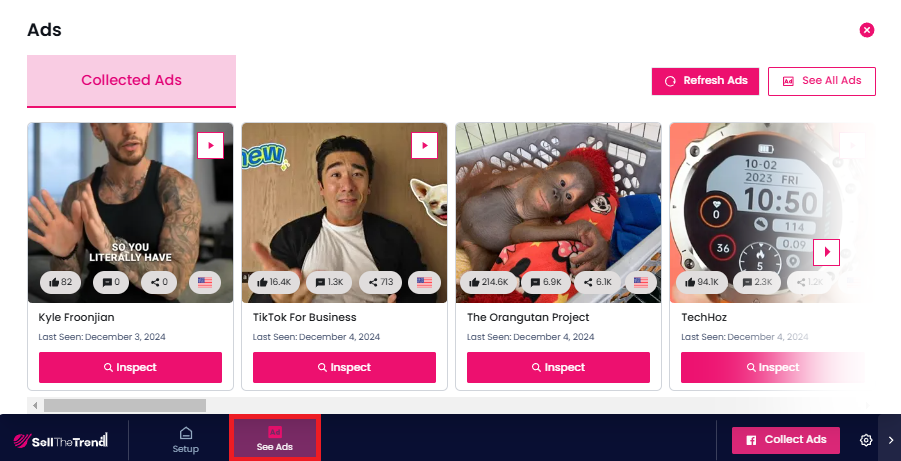
Task: Open See All Ads
Action: click(x=822, y=81)
